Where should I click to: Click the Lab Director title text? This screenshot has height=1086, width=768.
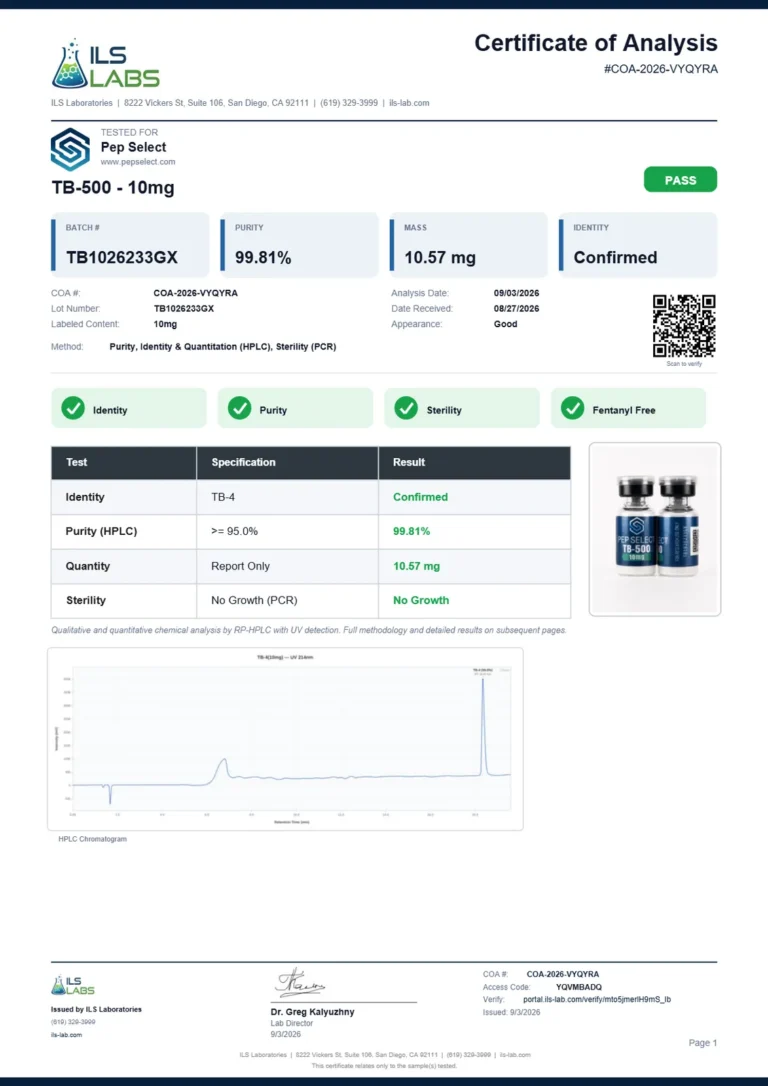pos(292,1023)
